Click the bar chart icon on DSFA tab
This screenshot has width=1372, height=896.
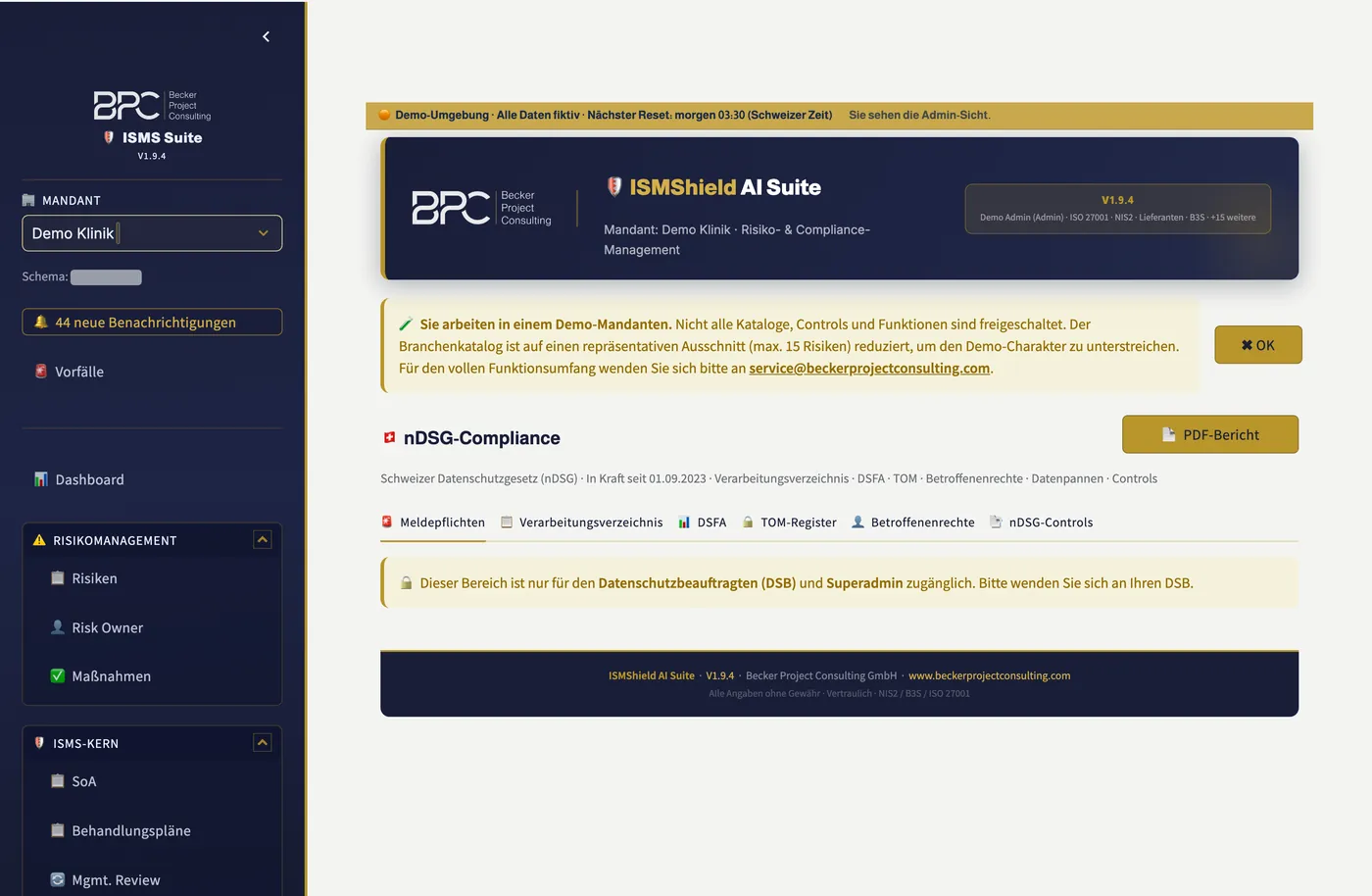tap(684, 522)
